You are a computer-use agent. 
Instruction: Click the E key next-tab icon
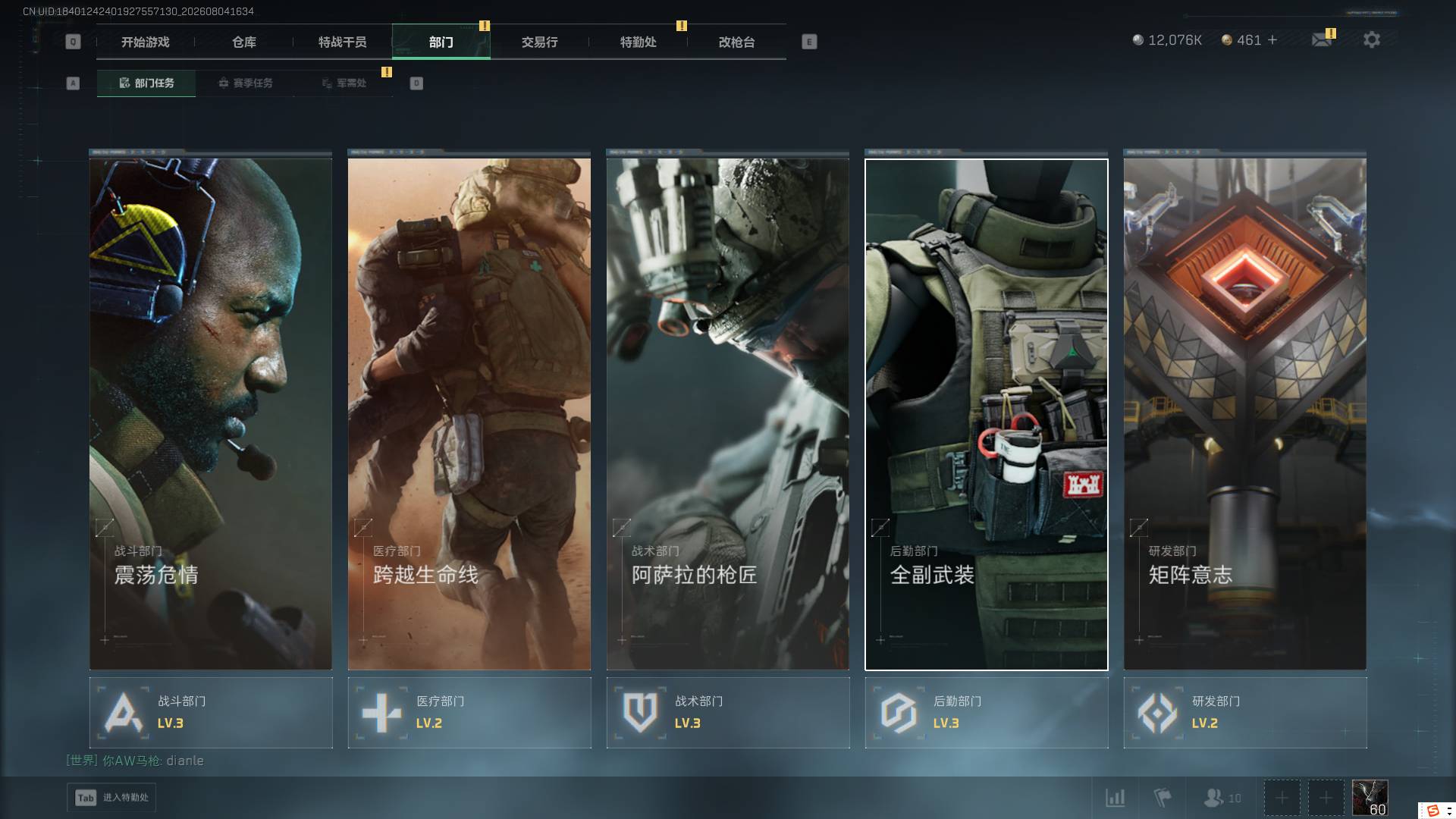(x=809, y=42)
